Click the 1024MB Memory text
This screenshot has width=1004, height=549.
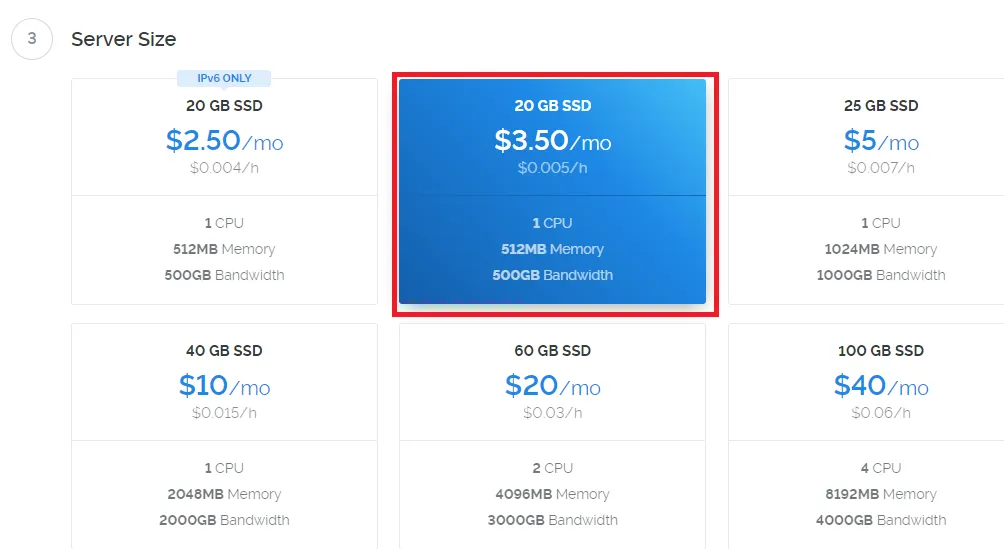[x=881, y=249]
